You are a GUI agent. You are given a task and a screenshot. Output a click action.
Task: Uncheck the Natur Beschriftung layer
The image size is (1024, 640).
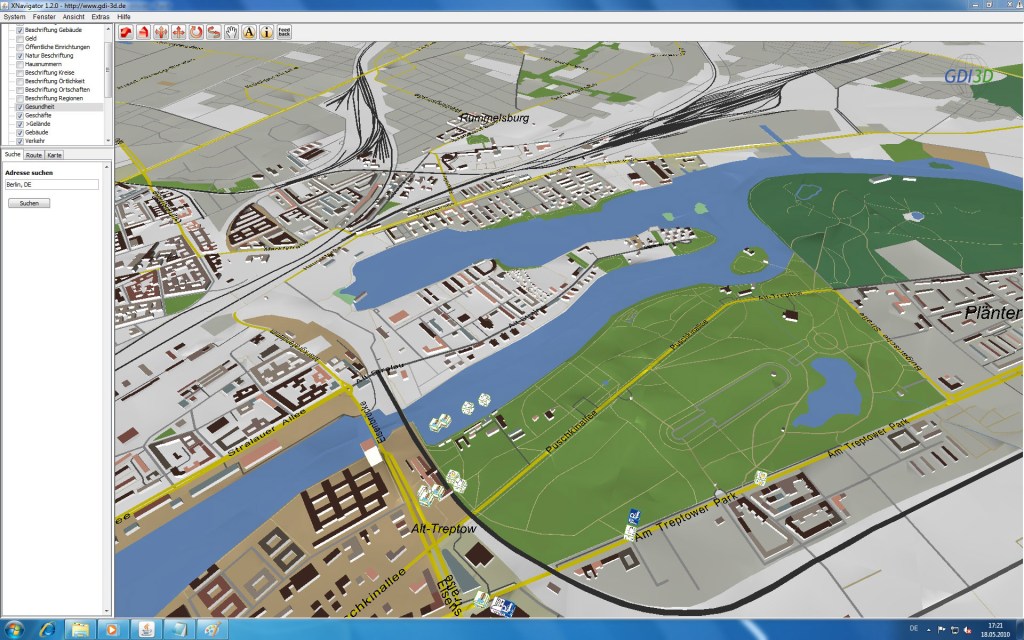tap(20, 56)
